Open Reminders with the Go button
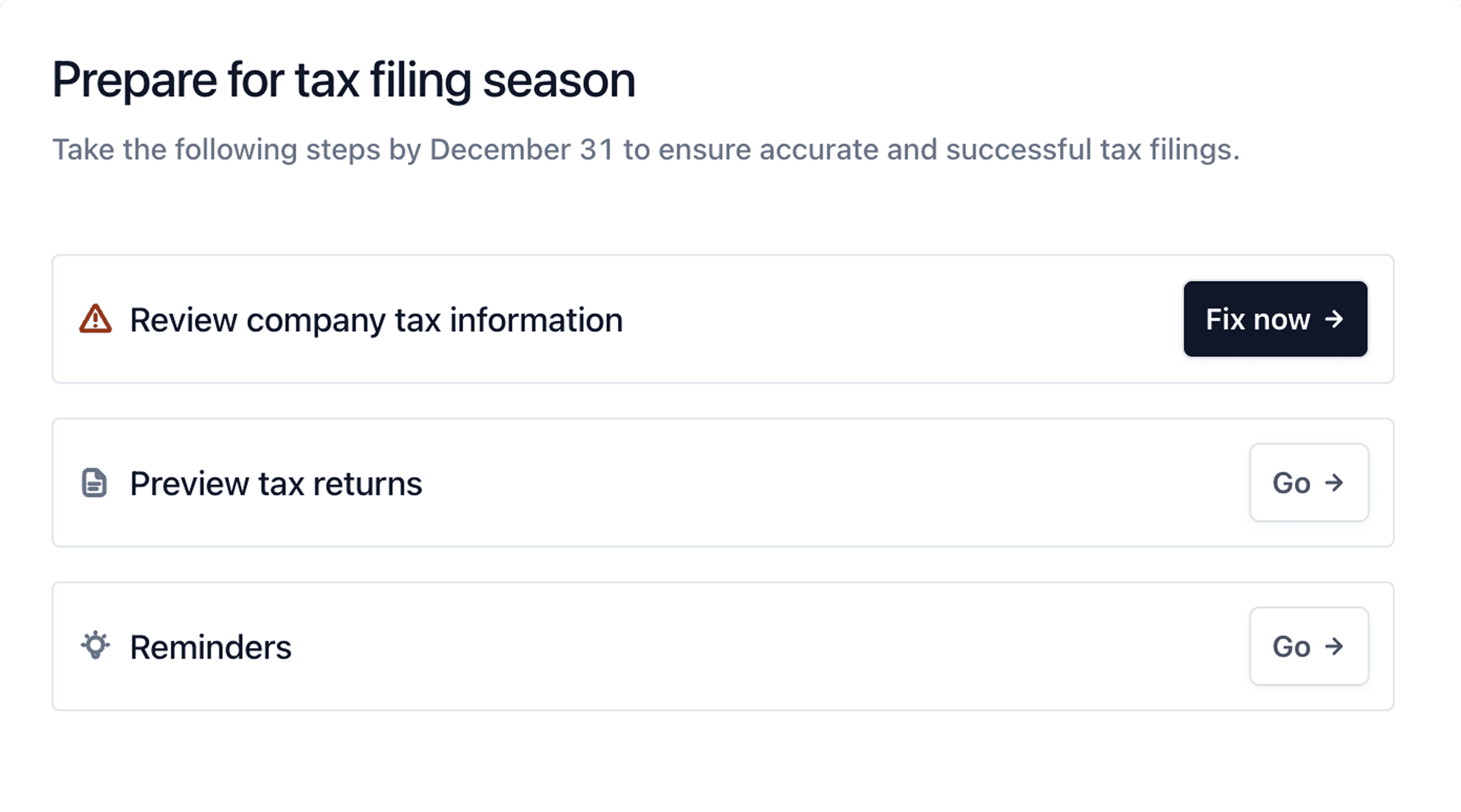This screenshot has width=1461, height=812. (x=1309, y=646)
